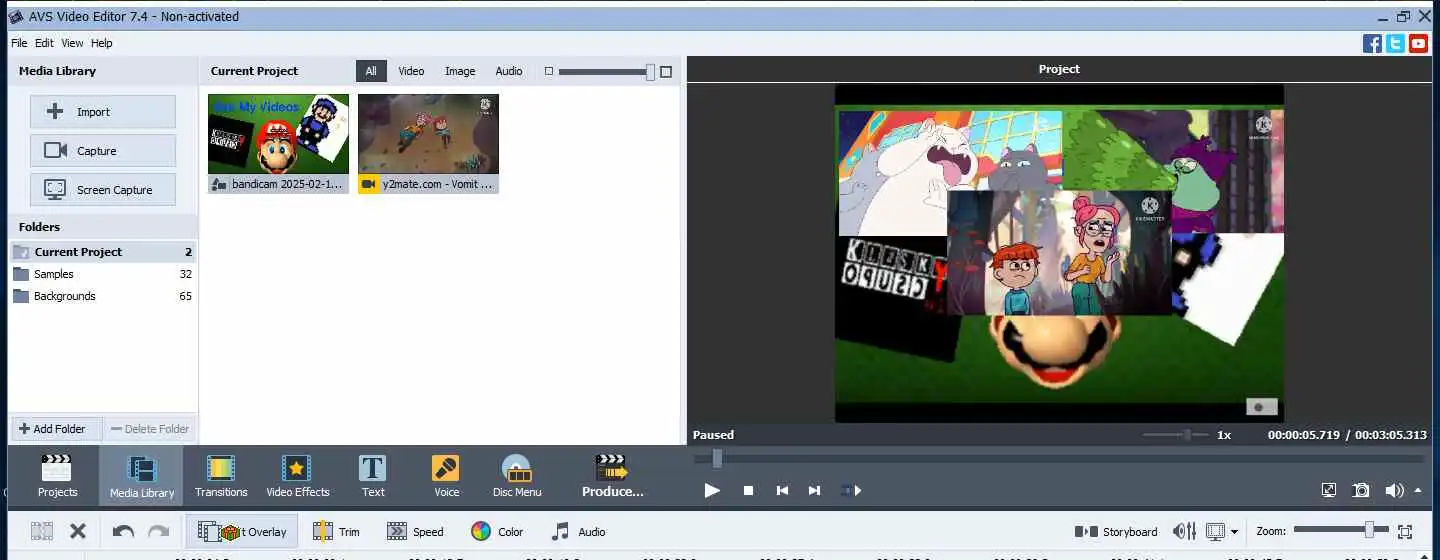Open the Edit menu
Screen dimensions: 1440x560
[x=44, y=43]
